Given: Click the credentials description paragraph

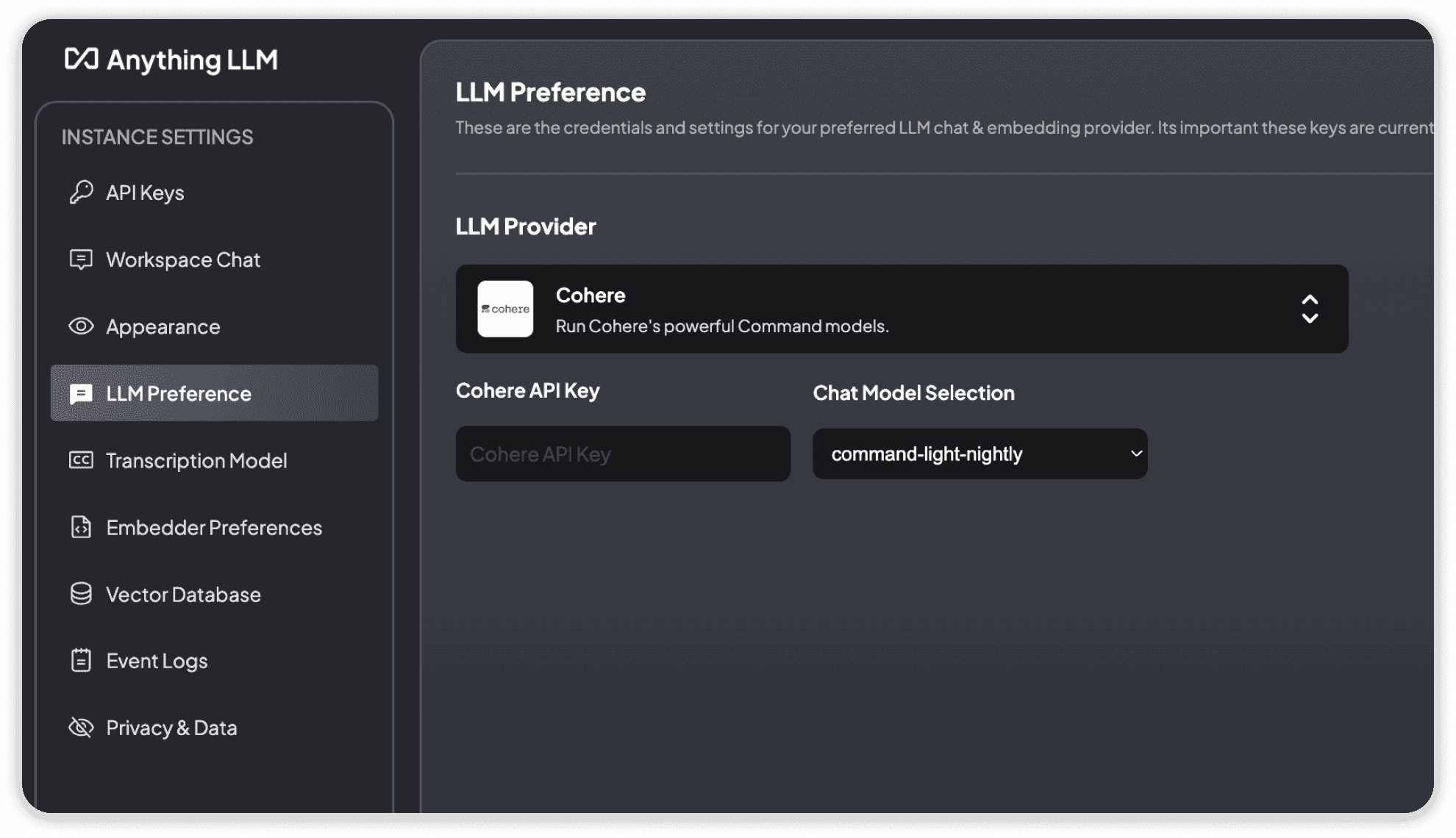Looking at the screenshot, I should [944, 128].
